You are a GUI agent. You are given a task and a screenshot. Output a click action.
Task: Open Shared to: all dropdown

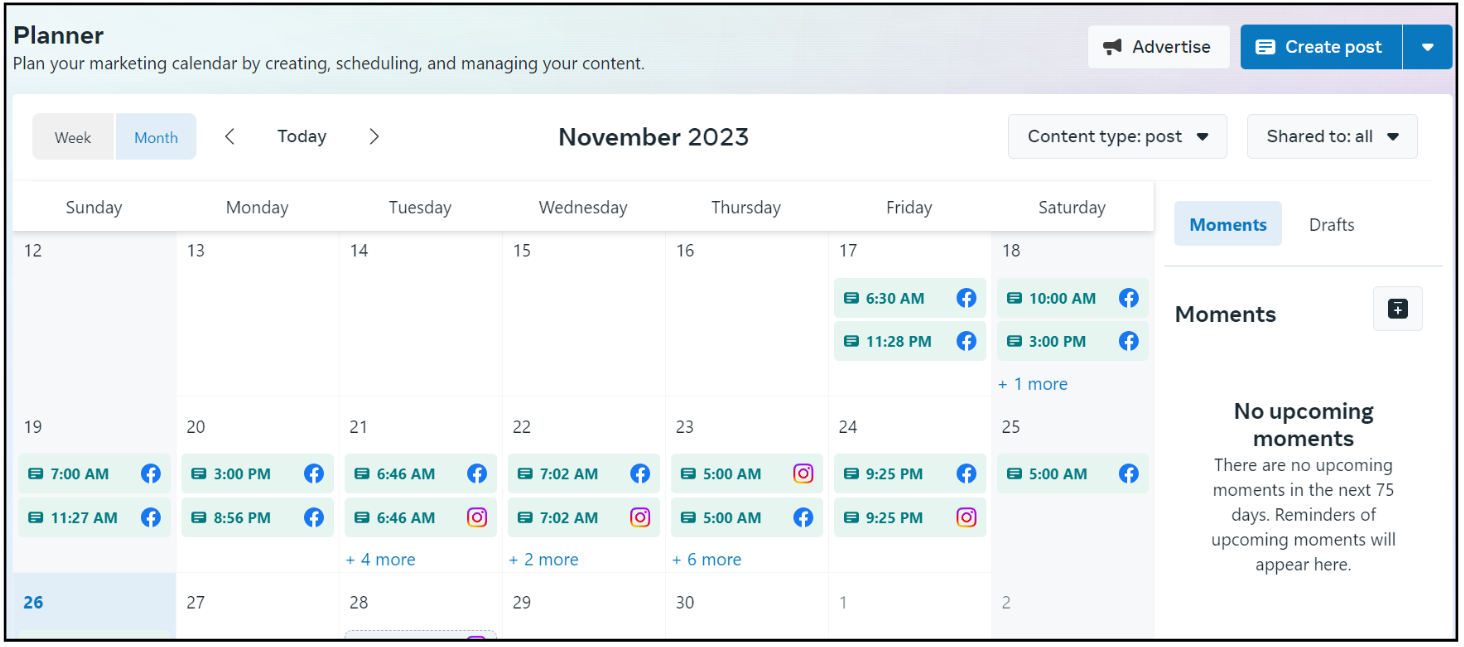click(x=1331, y=137)
